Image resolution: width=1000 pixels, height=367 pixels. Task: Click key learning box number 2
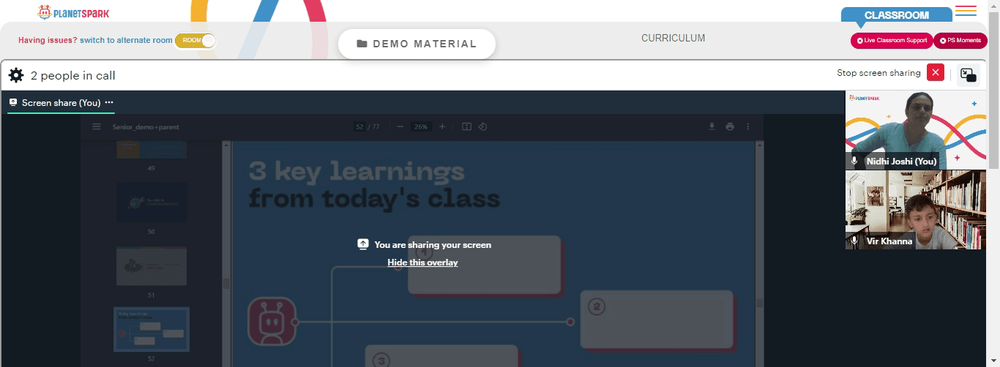pos(657,319)
